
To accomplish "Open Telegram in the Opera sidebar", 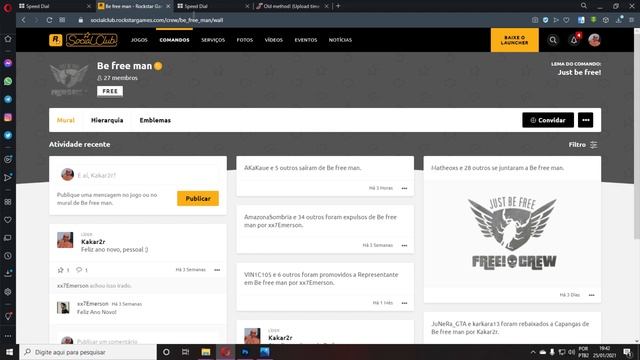I will [8, 99].
